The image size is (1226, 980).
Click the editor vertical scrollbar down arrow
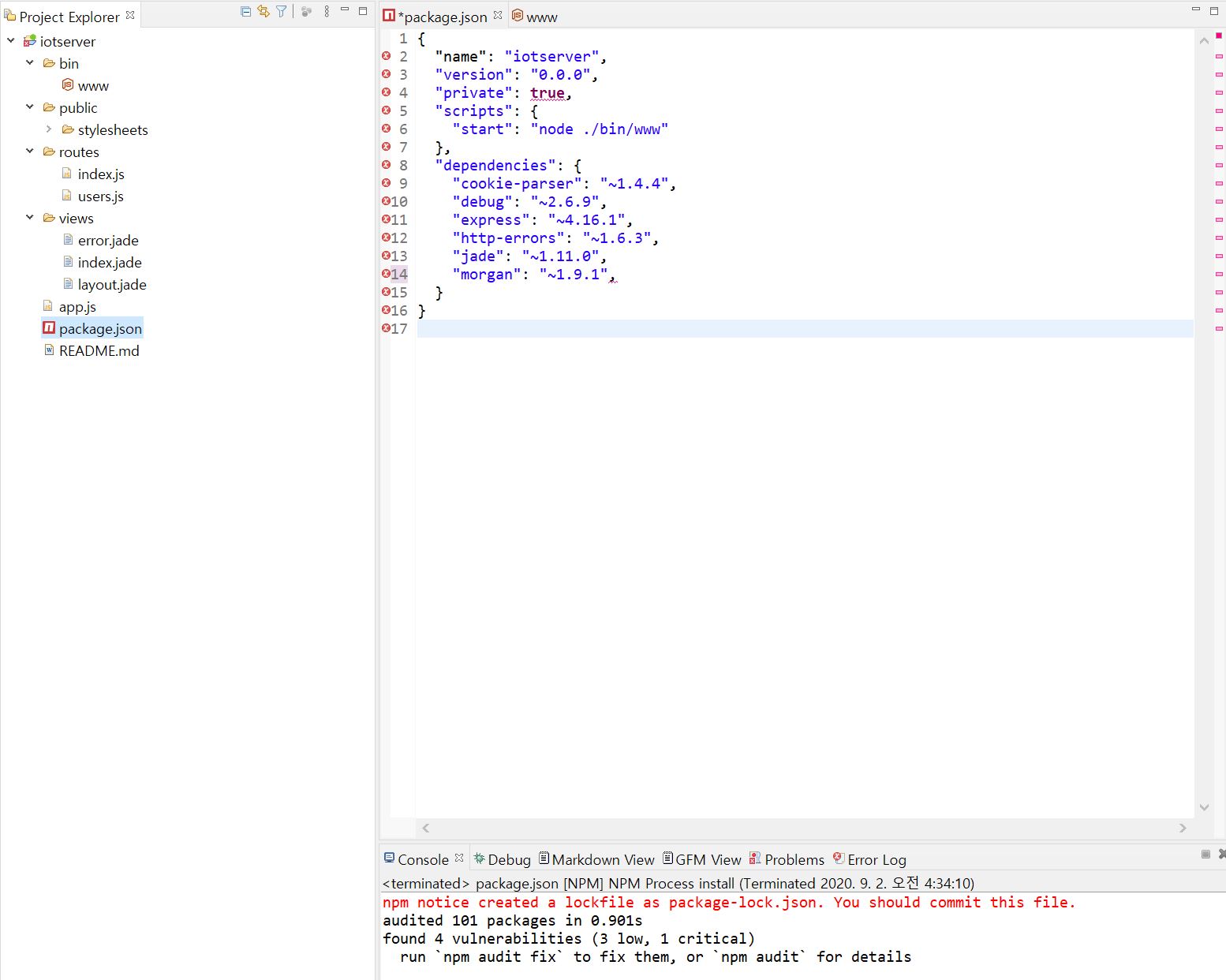1204,807
